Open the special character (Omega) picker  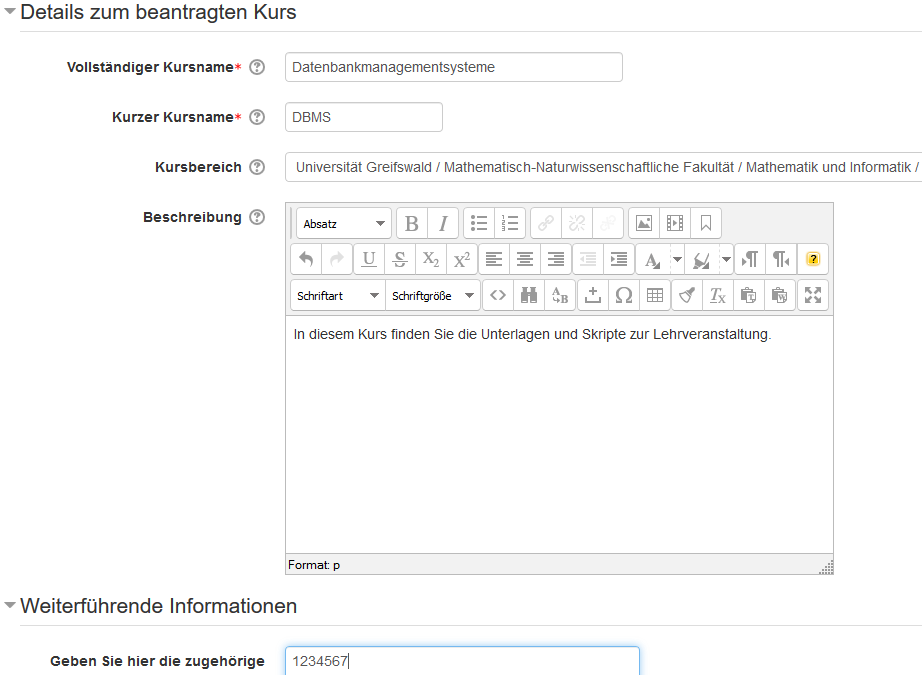coord(624,295)
